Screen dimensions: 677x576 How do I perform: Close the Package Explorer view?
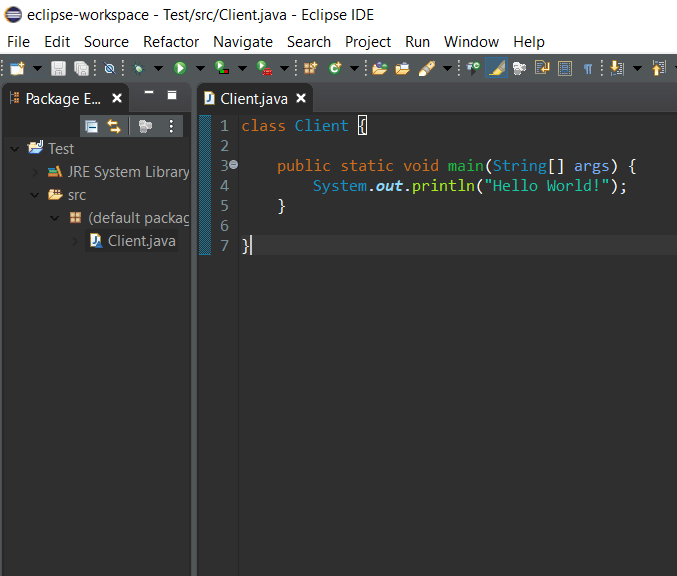(117, 98)
